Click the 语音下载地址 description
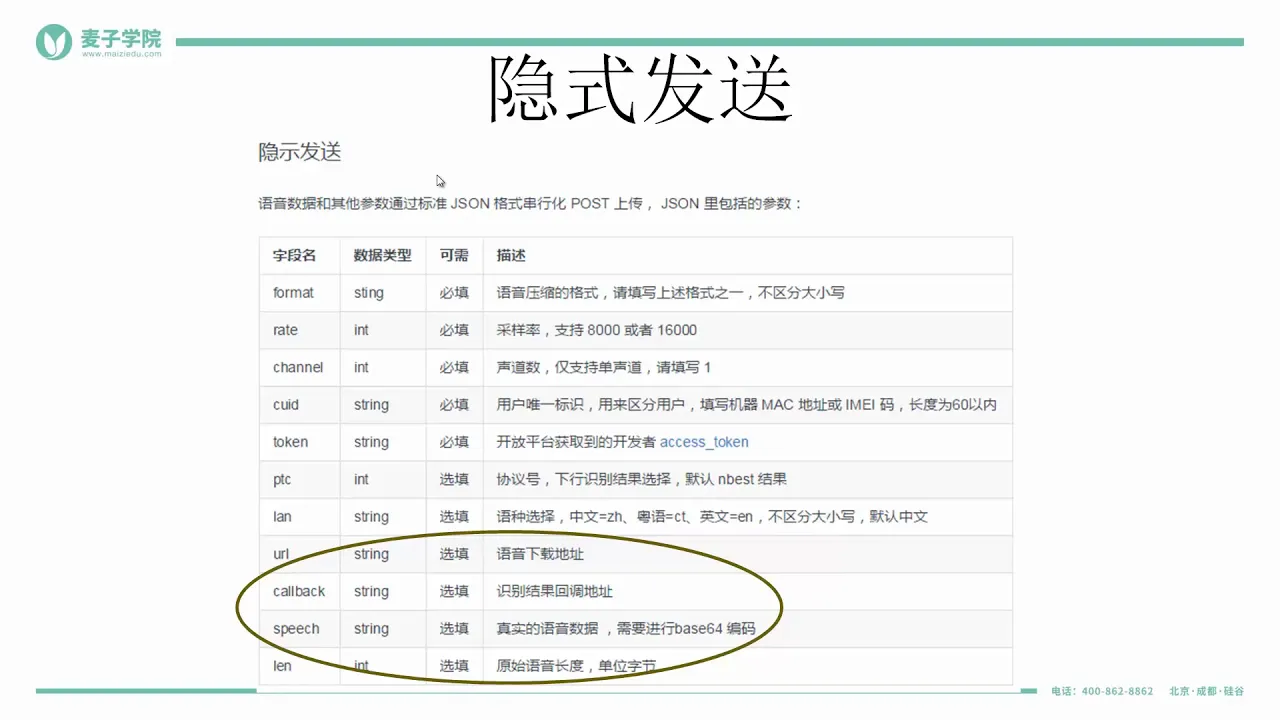This screenshot has width=1280, height=720. point(540,554)
